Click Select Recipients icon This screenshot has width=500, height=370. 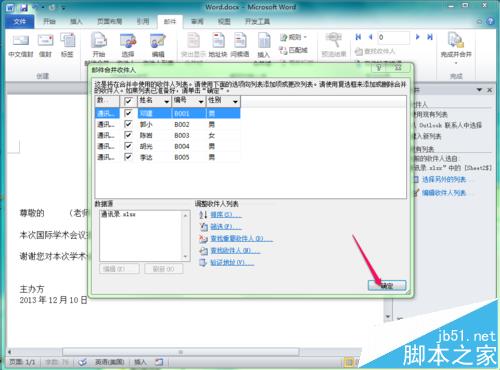(128, 41)
